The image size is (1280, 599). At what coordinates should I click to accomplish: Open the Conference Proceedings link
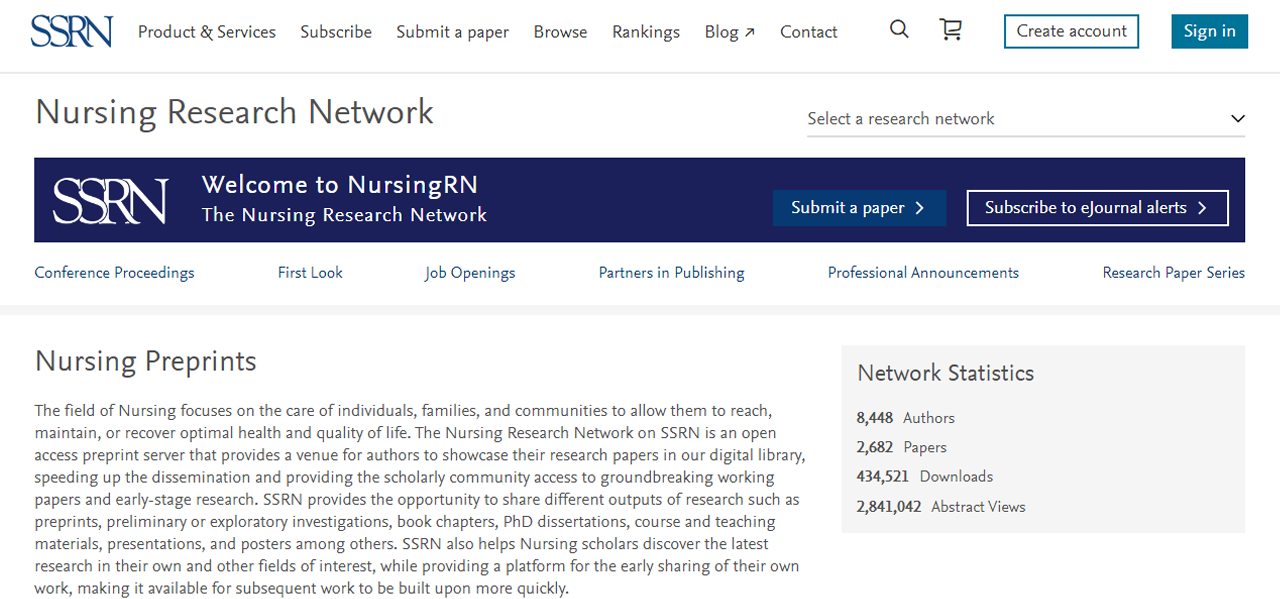coord(114,272)
